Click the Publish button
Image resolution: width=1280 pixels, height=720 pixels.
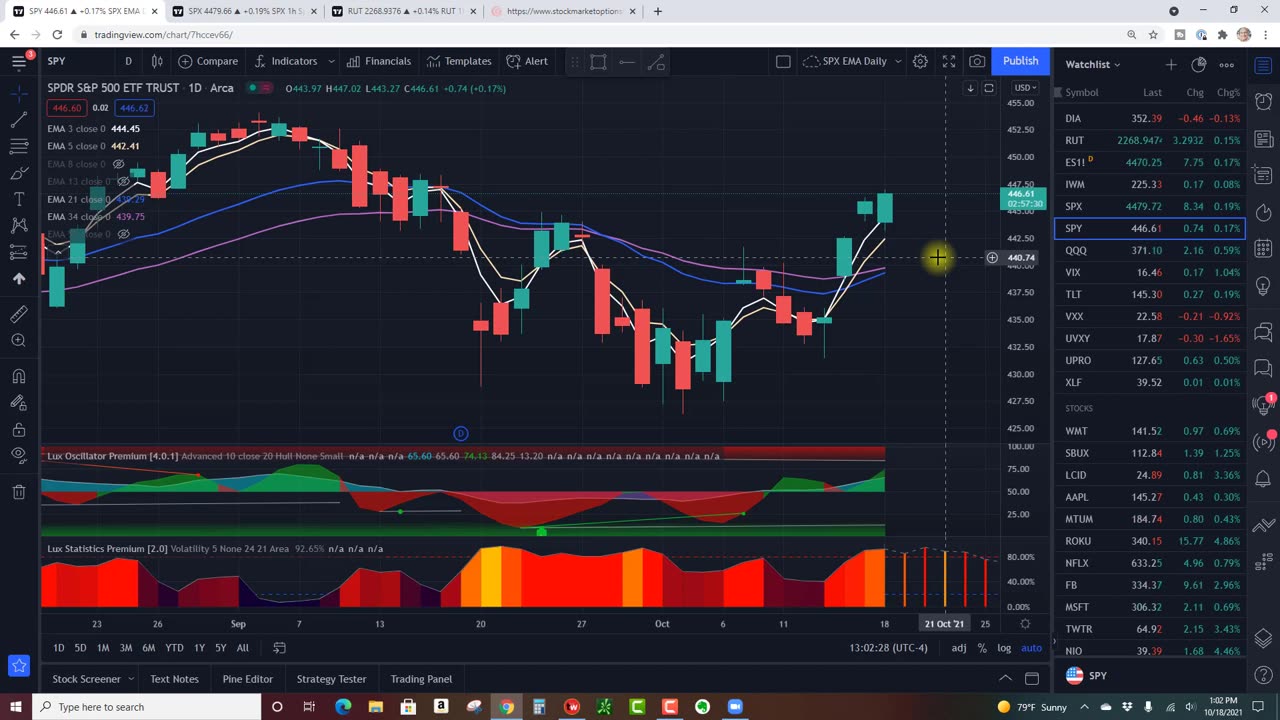tap(1020, 61)
